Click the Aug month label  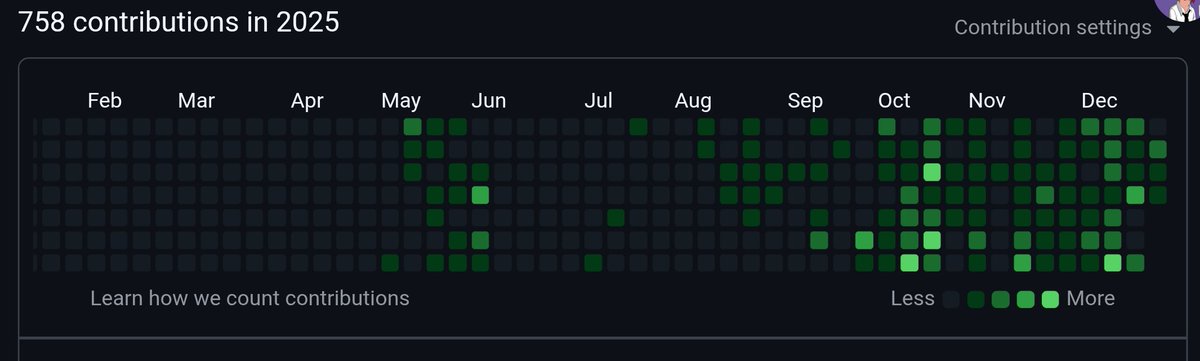click(693, 101)
